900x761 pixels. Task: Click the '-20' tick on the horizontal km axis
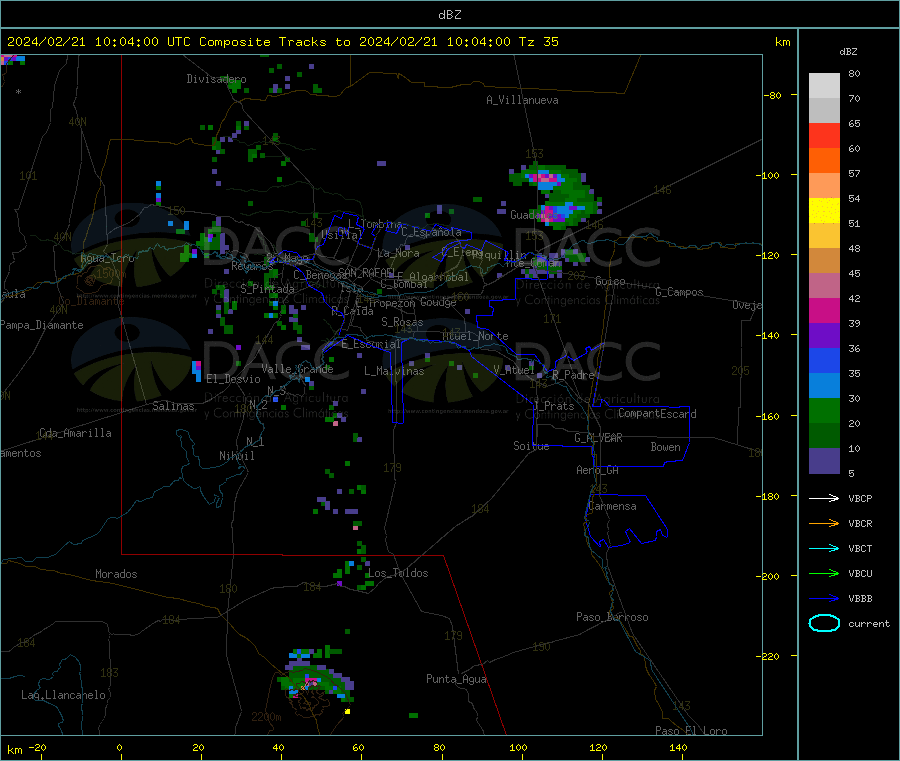point(37,747)
